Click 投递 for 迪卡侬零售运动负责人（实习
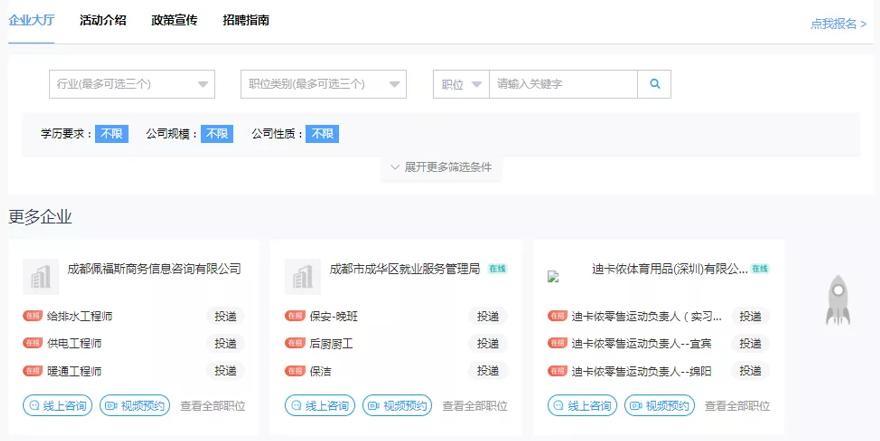Image resolution: width=880 pixels, height=441 pixels. 750,316
